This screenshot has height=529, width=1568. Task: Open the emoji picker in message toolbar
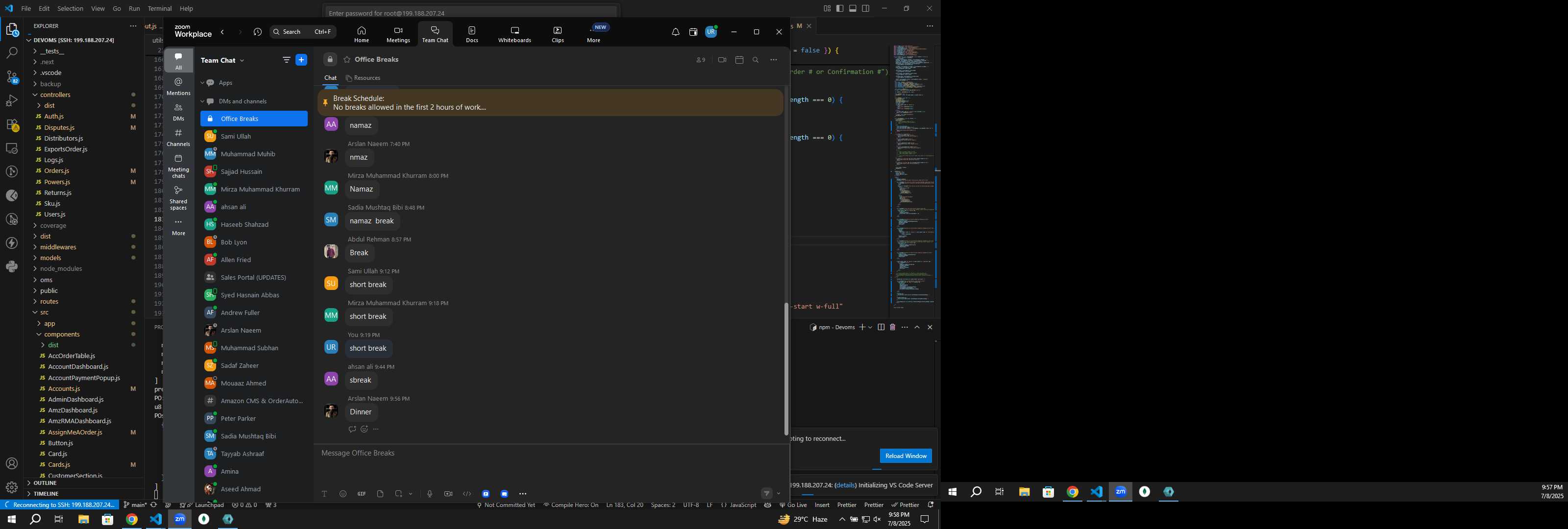point(343,494)
